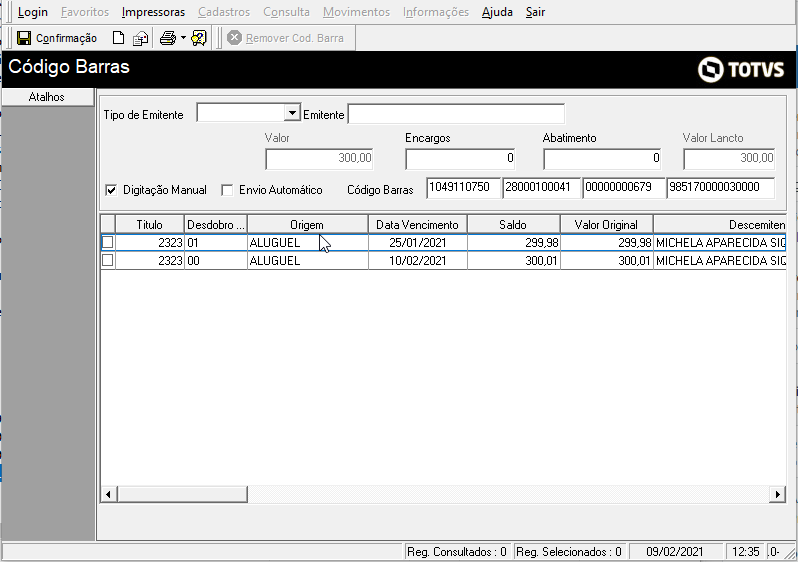Sort by Data Vencimento column header
Viewport: 798px width, 562px height.
tap(417, 224)
